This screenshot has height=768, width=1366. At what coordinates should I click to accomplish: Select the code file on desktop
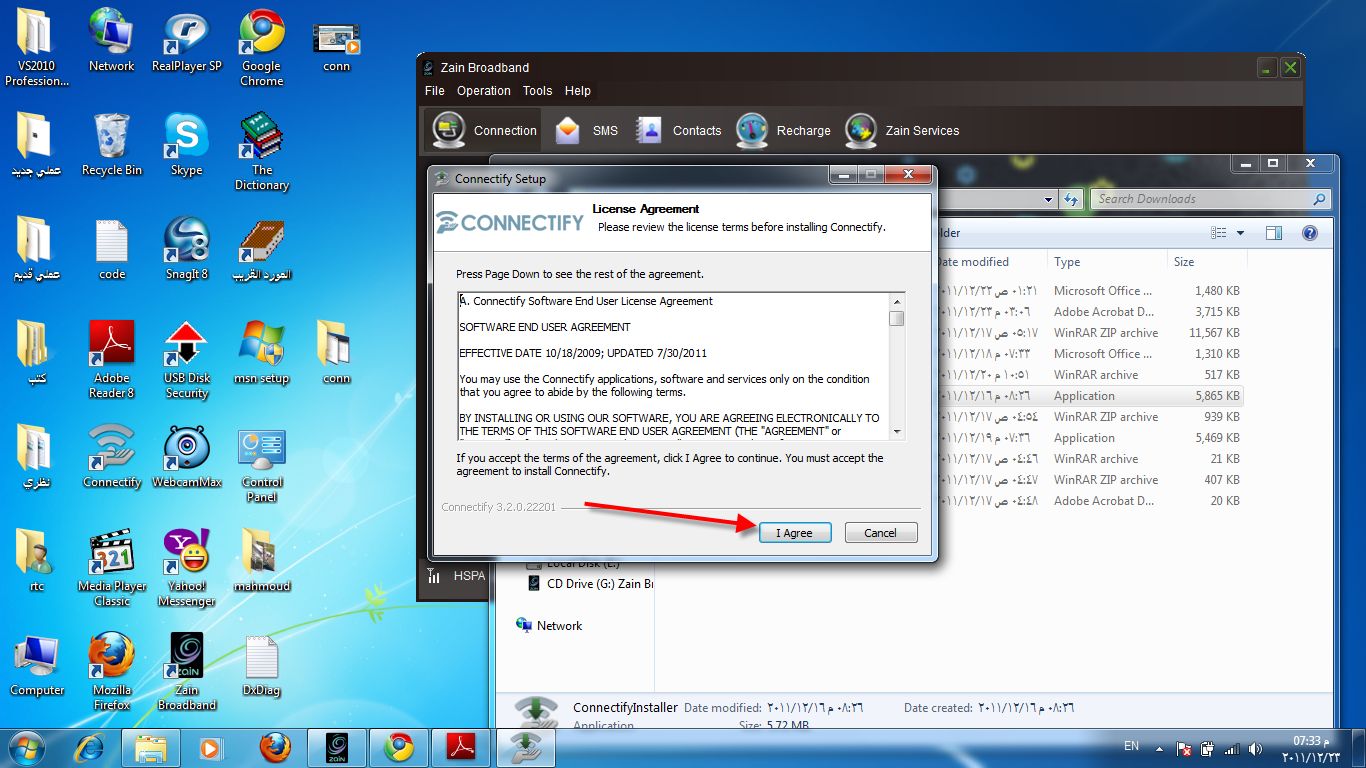tap(112, 249)
